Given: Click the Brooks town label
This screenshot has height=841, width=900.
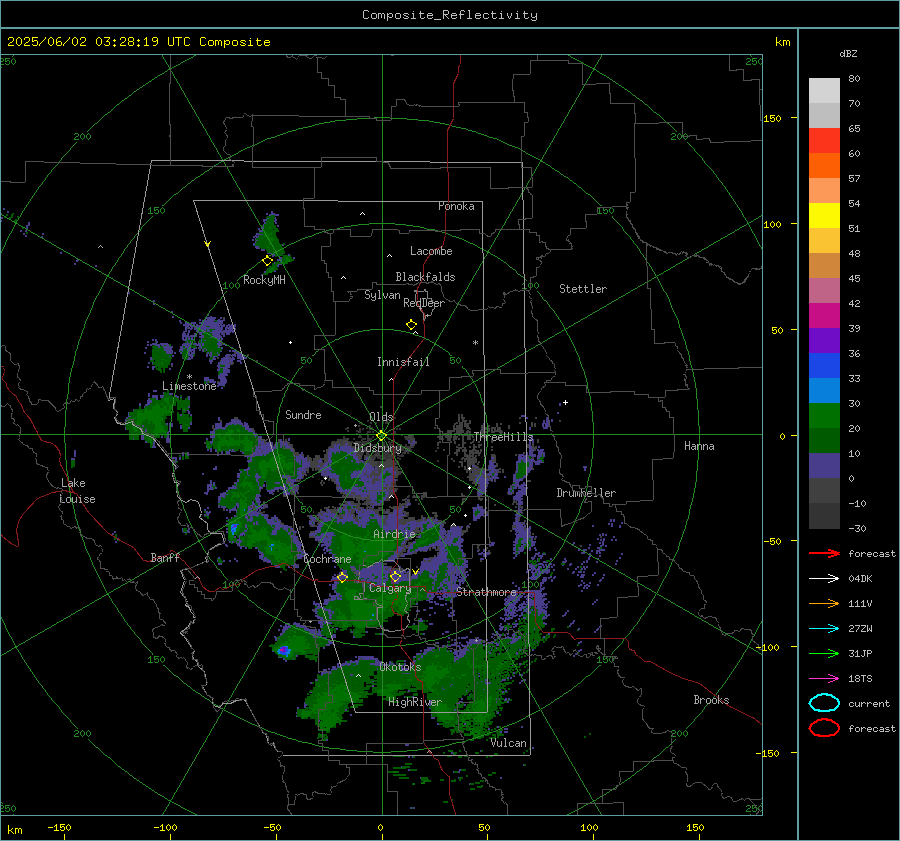Looking at the screenshot, I should (x=711, y=700).
